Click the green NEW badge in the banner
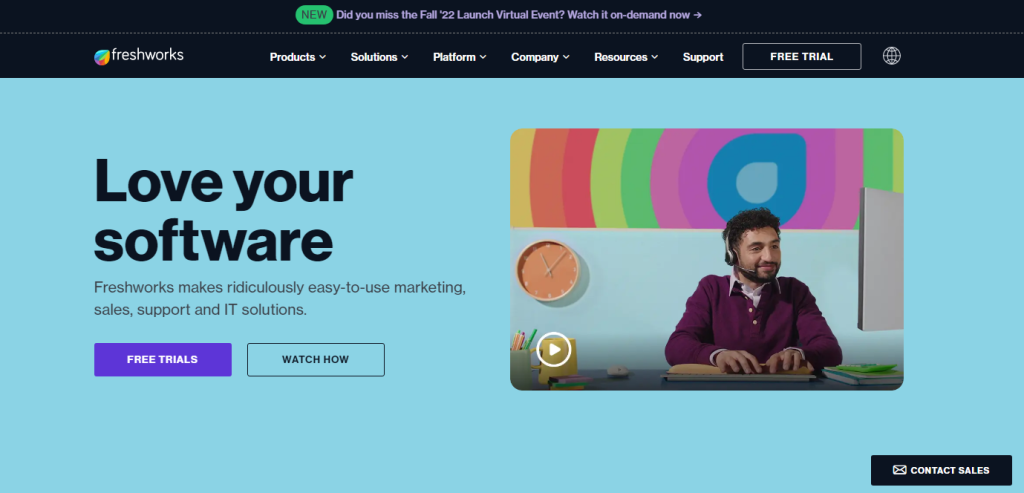The height and width of the screenshot is (493, 1024). pos(314,15)
